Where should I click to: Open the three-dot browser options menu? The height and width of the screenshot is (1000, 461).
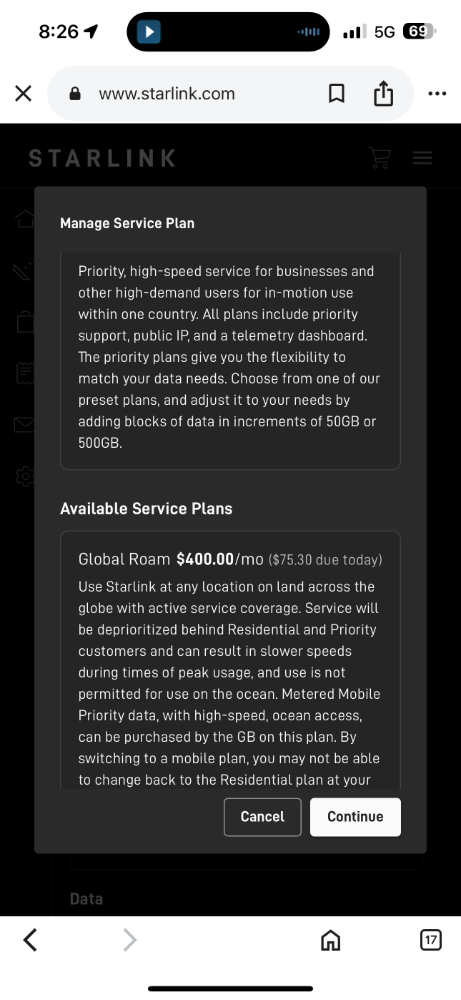pyautogui.click(x=437, y=94)
